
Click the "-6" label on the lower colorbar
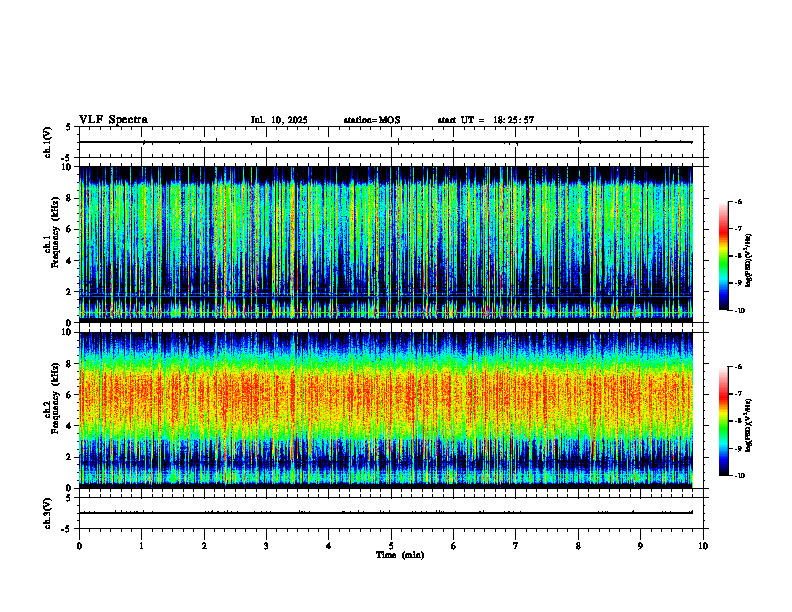pos(738,367)
